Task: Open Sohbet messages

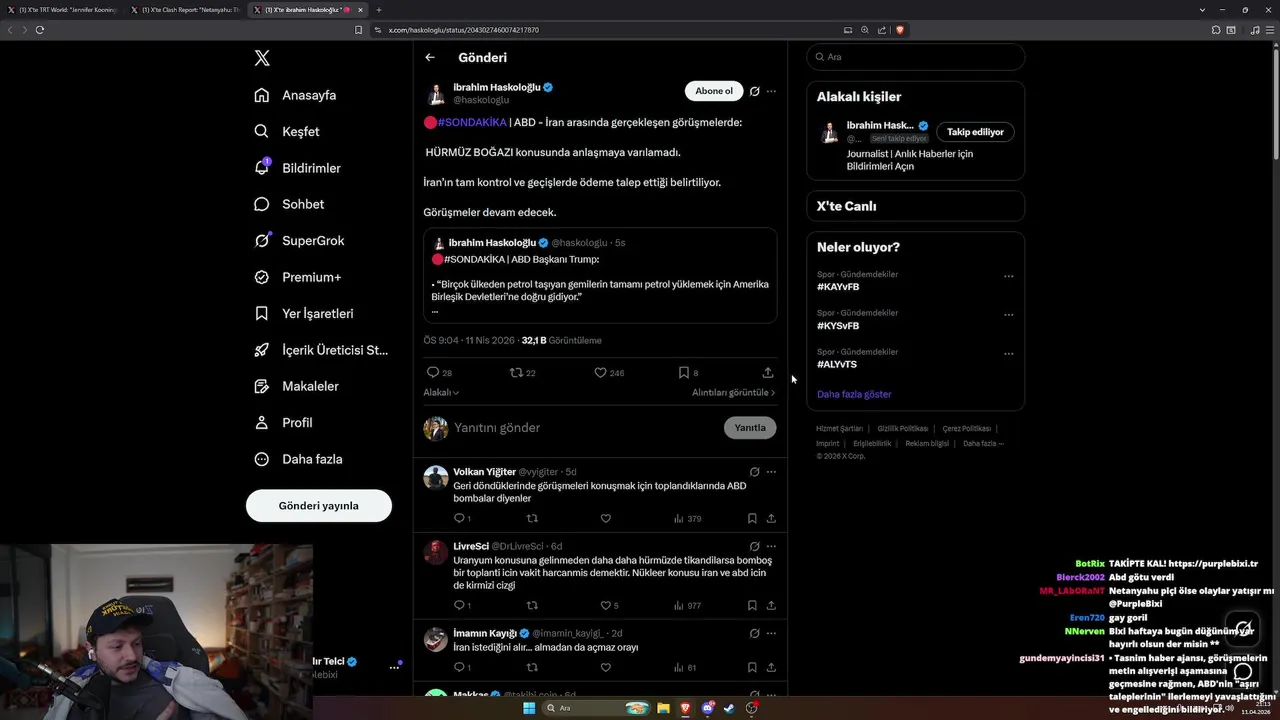Action: [290, 204]
